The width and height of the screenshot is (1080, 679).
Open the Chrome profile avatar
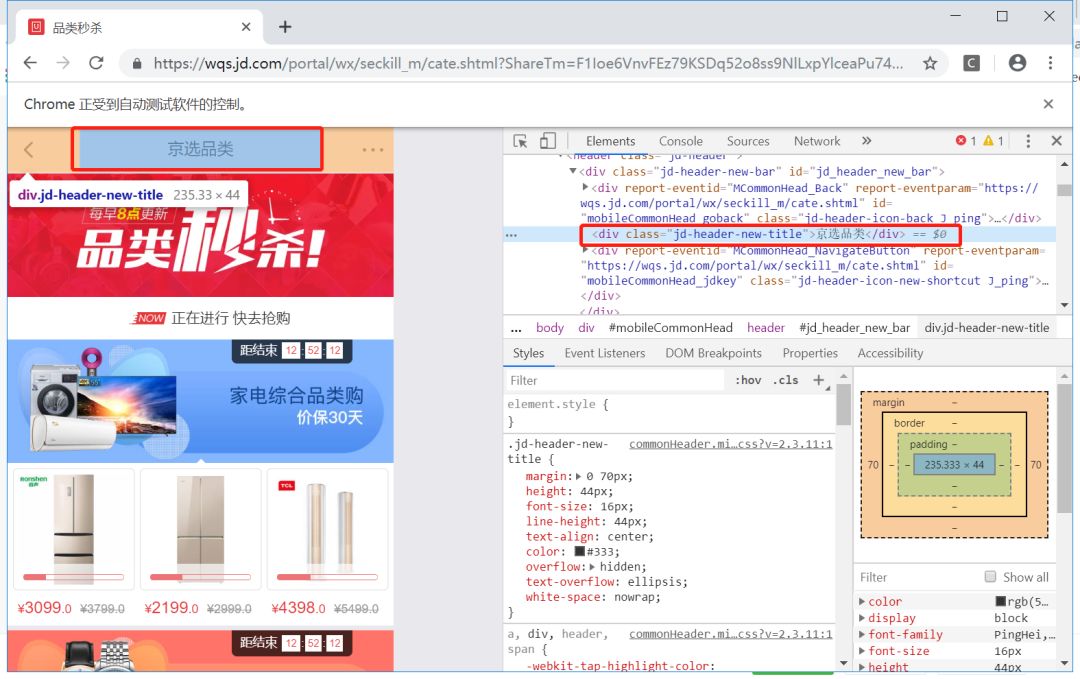(x=1017, y=63)
